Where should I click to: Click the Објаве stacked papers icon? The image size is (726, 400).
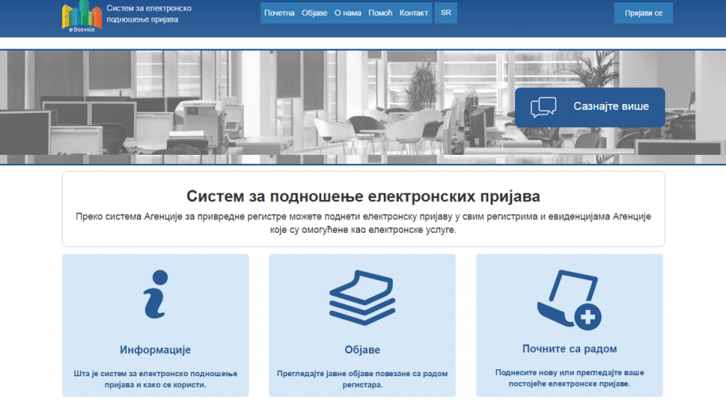click(362, 297)
